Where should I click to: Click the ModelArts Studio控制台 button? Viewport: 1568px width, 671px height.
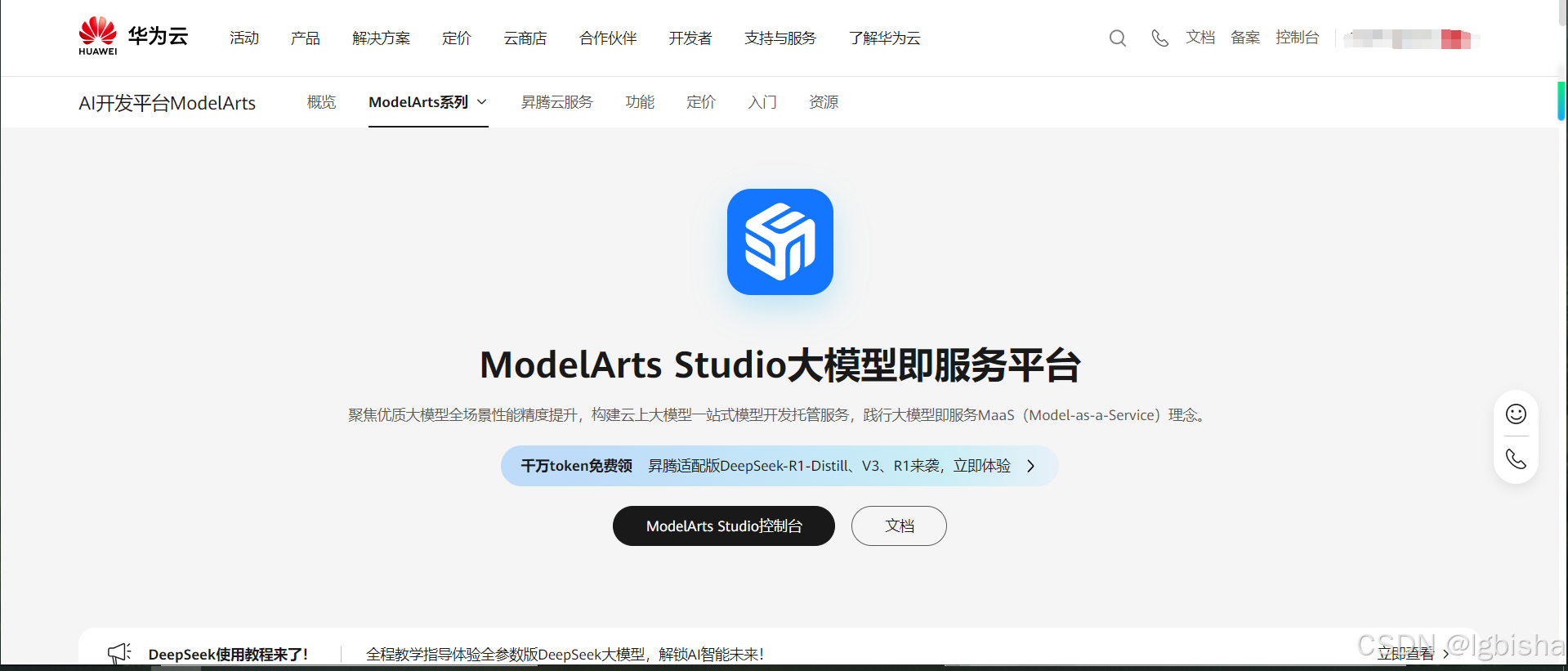coord(724,526)
